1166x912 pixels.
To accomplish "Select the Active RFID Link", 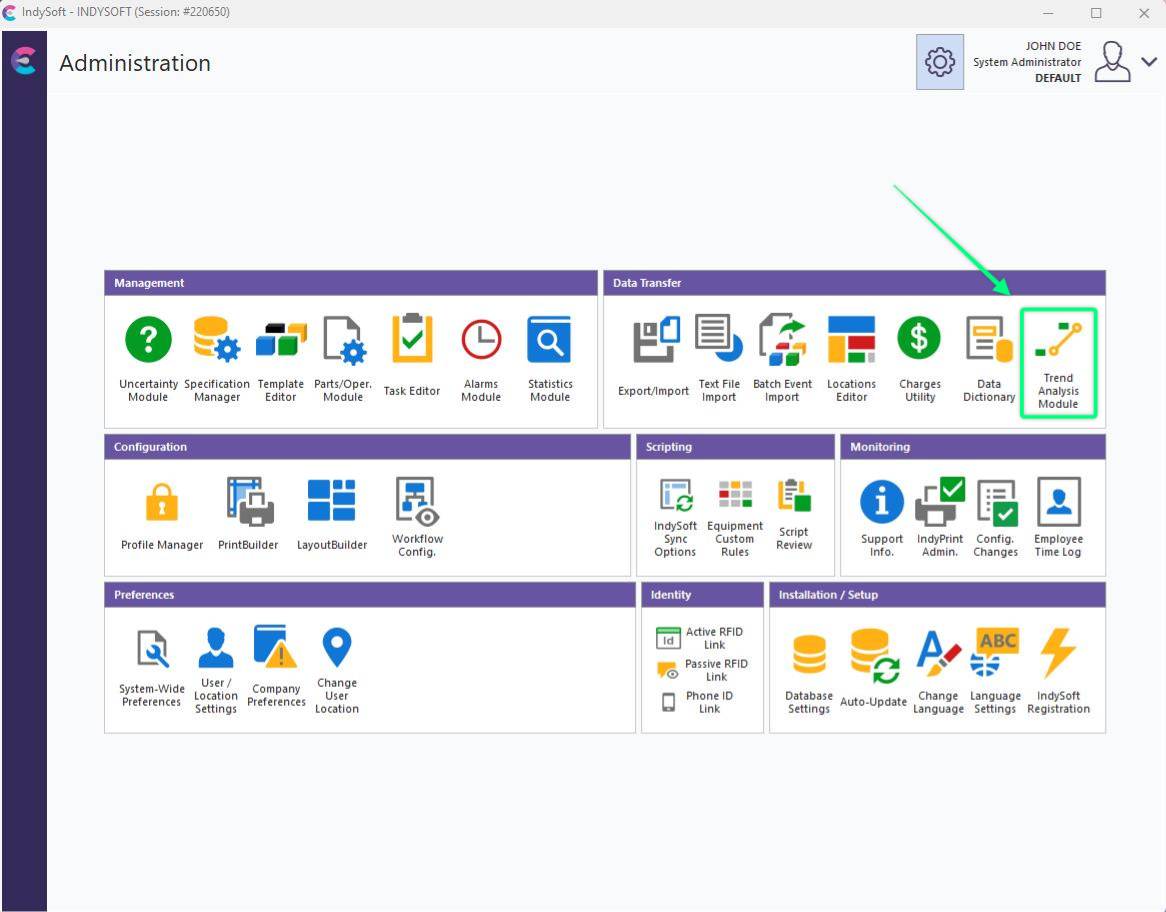I will click(700, 638).
